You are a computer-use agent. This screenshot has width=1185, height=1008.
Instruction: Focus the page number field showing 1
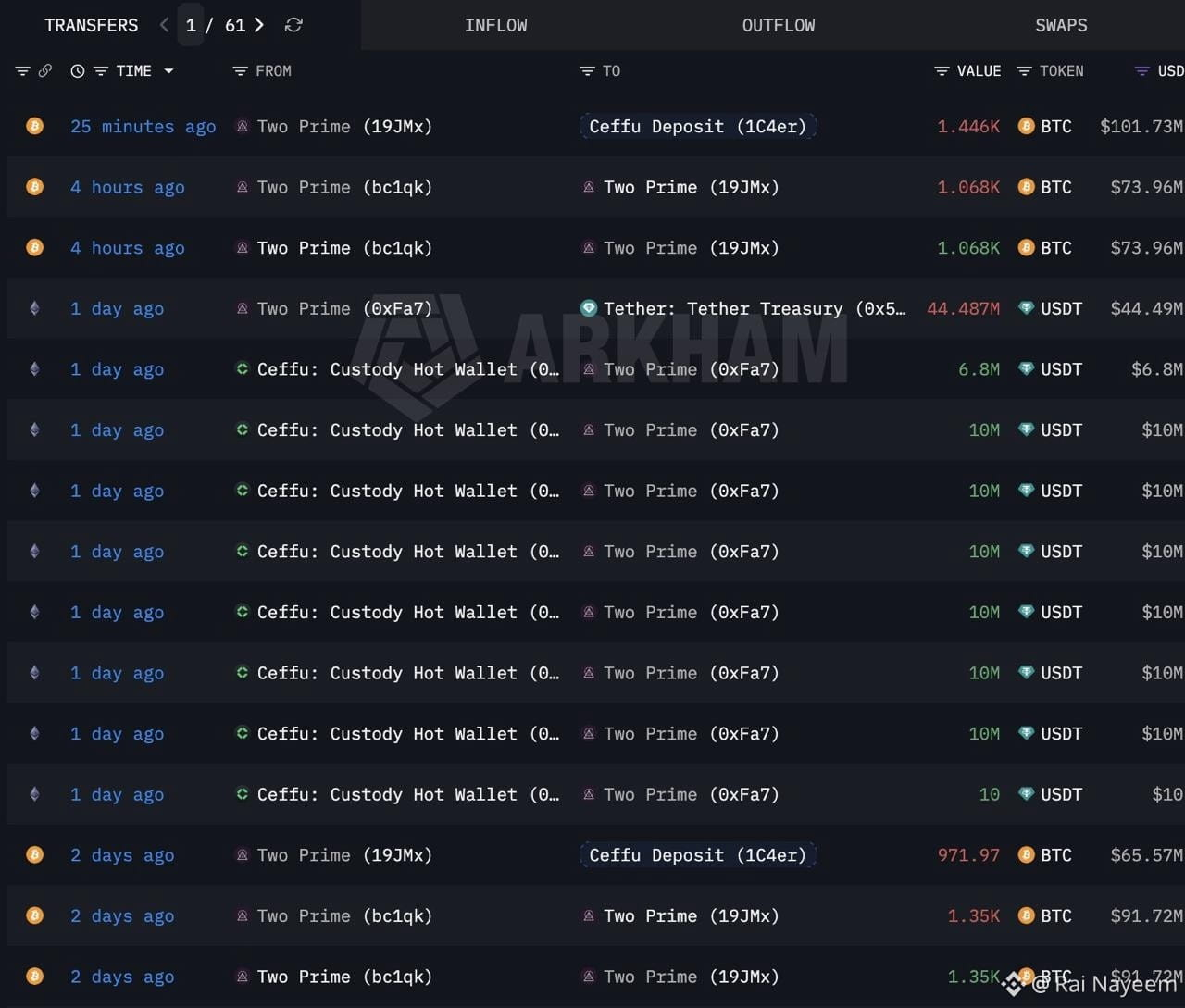[191, 25]
